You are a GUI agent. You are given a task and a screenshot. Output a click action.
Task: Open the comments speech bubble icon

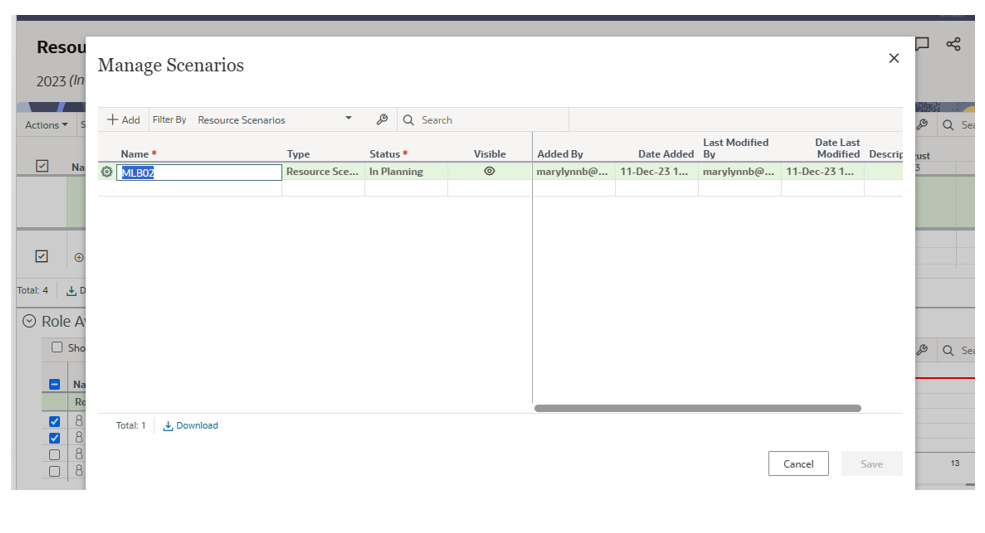coord(922,44)
